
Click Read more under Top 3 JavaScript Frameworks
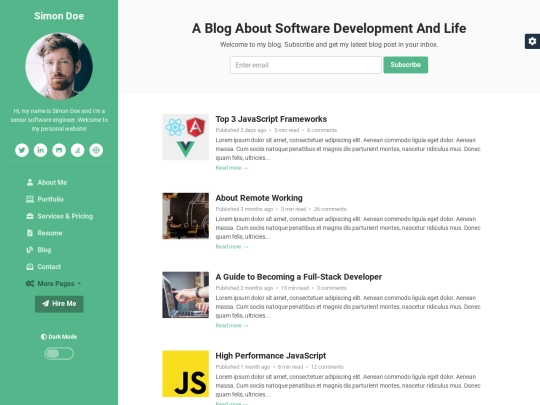point(231,168)
